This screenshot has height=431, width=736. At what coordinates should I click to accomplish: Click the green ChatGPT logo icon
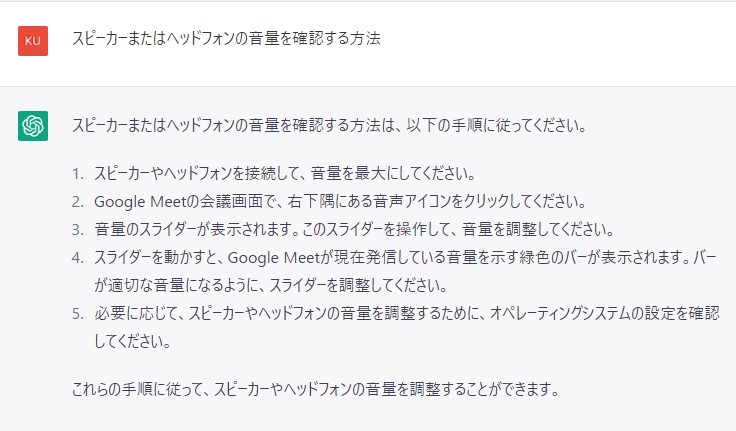33,126
